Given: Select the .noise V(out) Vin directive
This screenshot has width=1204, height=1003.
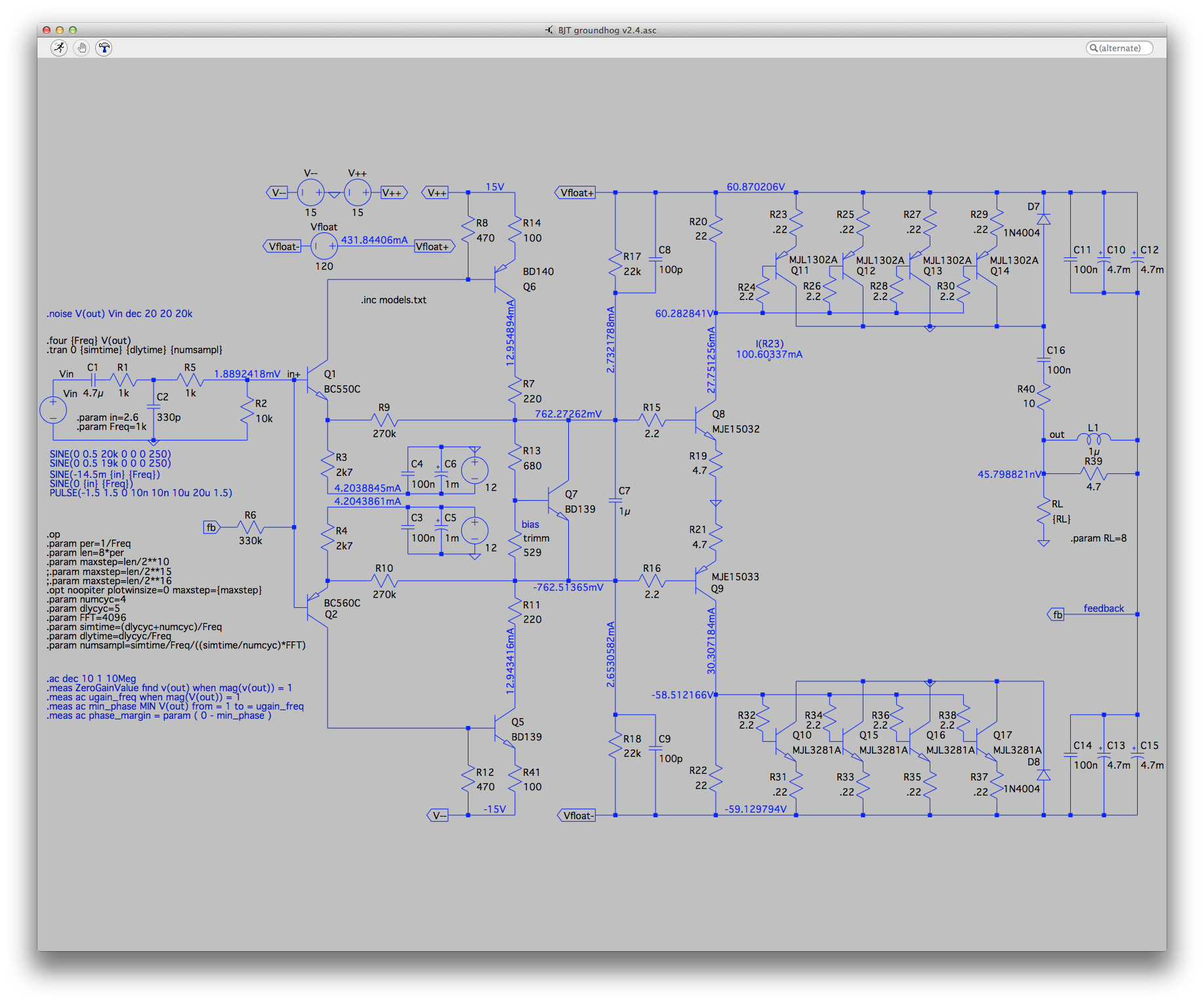Looking at the screenshot, I should 119,314.
